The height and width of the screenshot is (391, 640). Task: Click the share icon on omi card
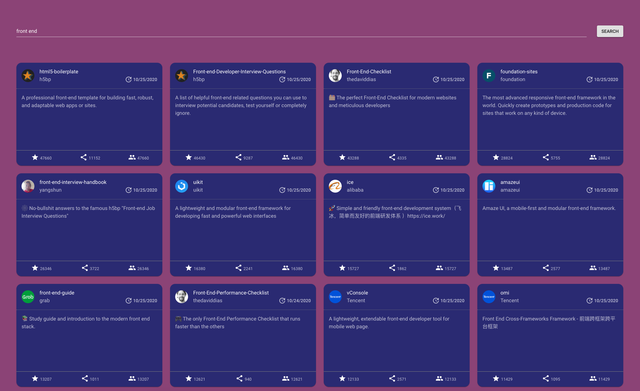pos(546,378)
